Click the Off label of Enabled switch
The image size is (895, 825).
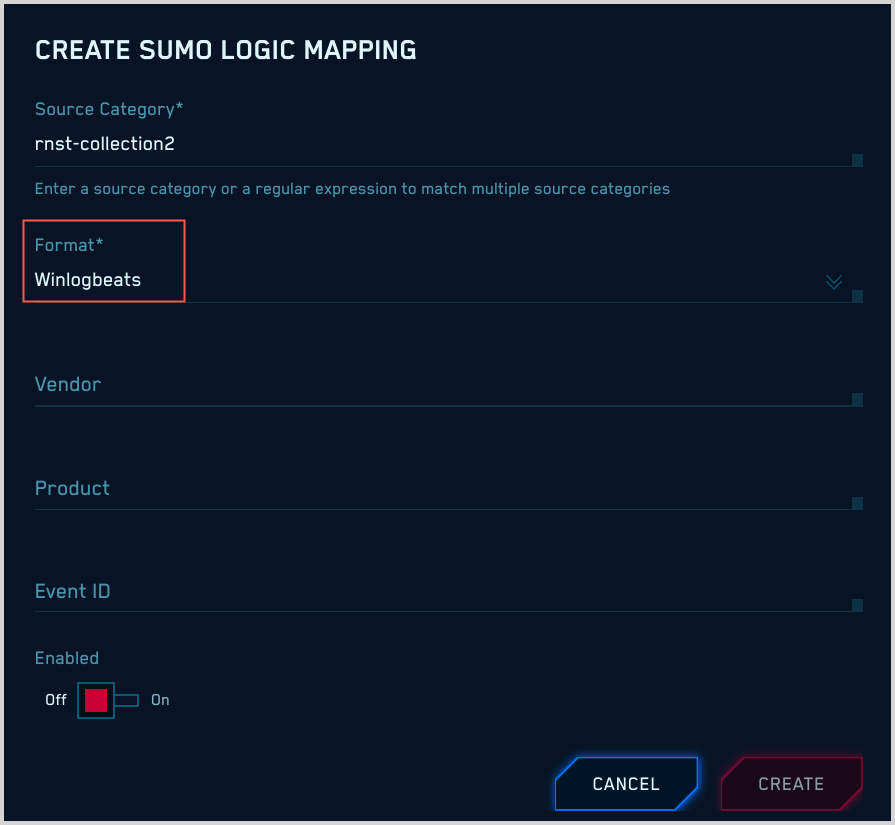(x=56, y=700)
